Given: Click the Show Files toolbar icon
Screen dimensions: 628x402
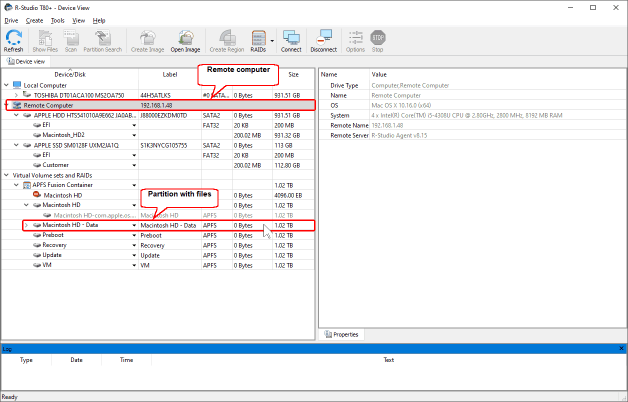Looking at the screenshot, I should 45,41.
